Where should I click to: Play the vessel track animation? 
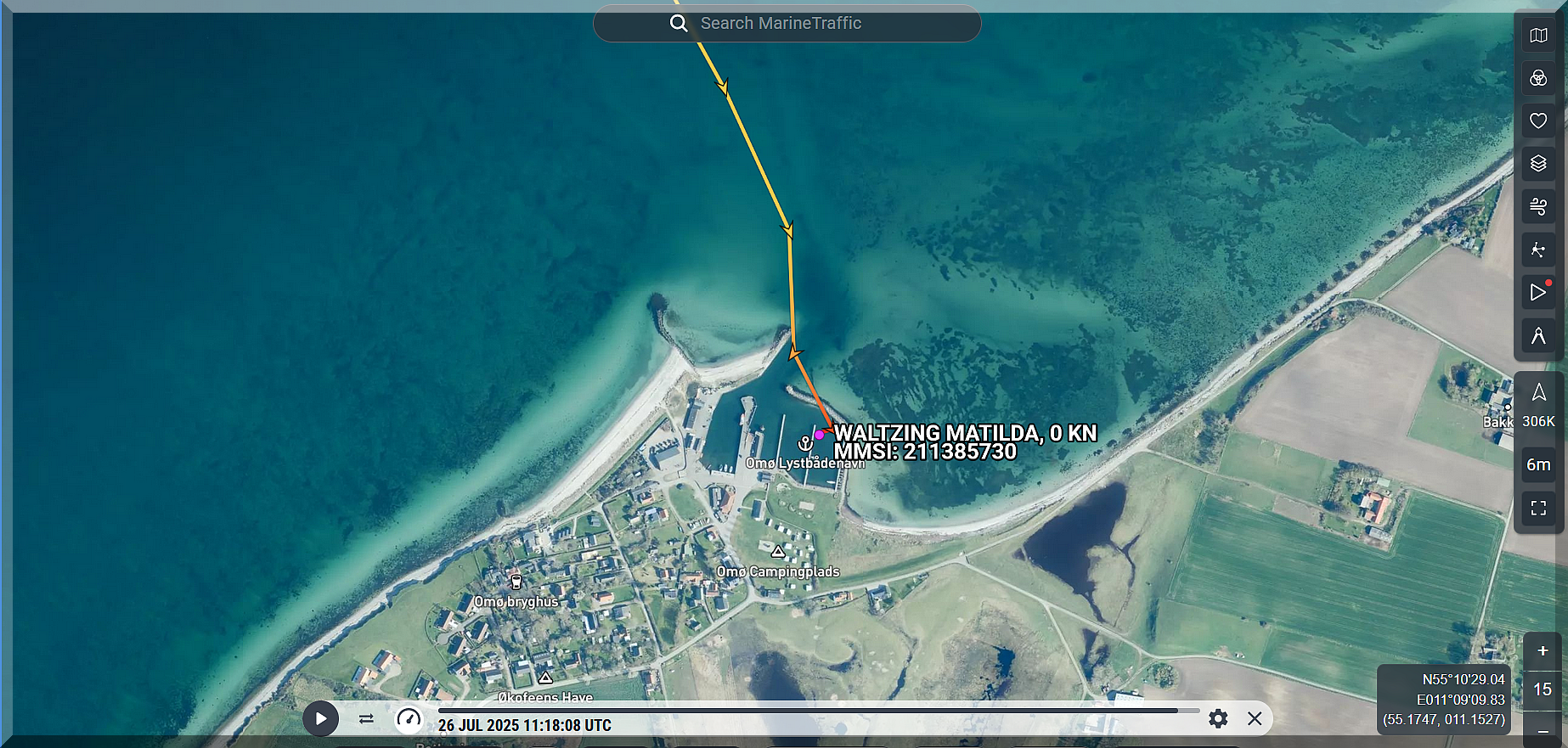(321, 718)
